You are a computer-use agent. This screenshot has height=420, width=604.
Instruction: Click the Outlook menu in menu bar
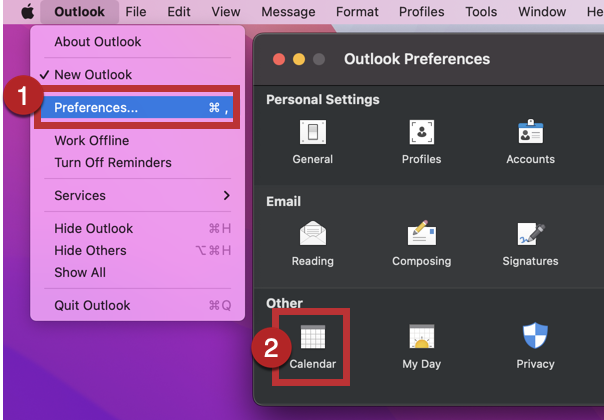click(x=79, y=12)
